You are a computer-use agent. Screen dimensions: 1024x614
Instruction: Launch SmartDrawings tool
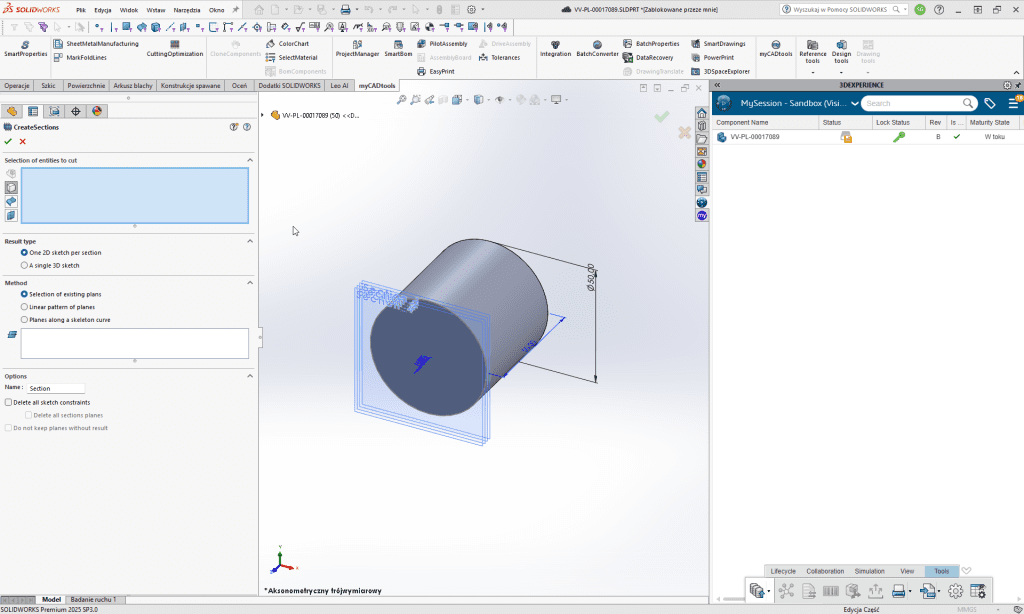click(x=718, y=44)
